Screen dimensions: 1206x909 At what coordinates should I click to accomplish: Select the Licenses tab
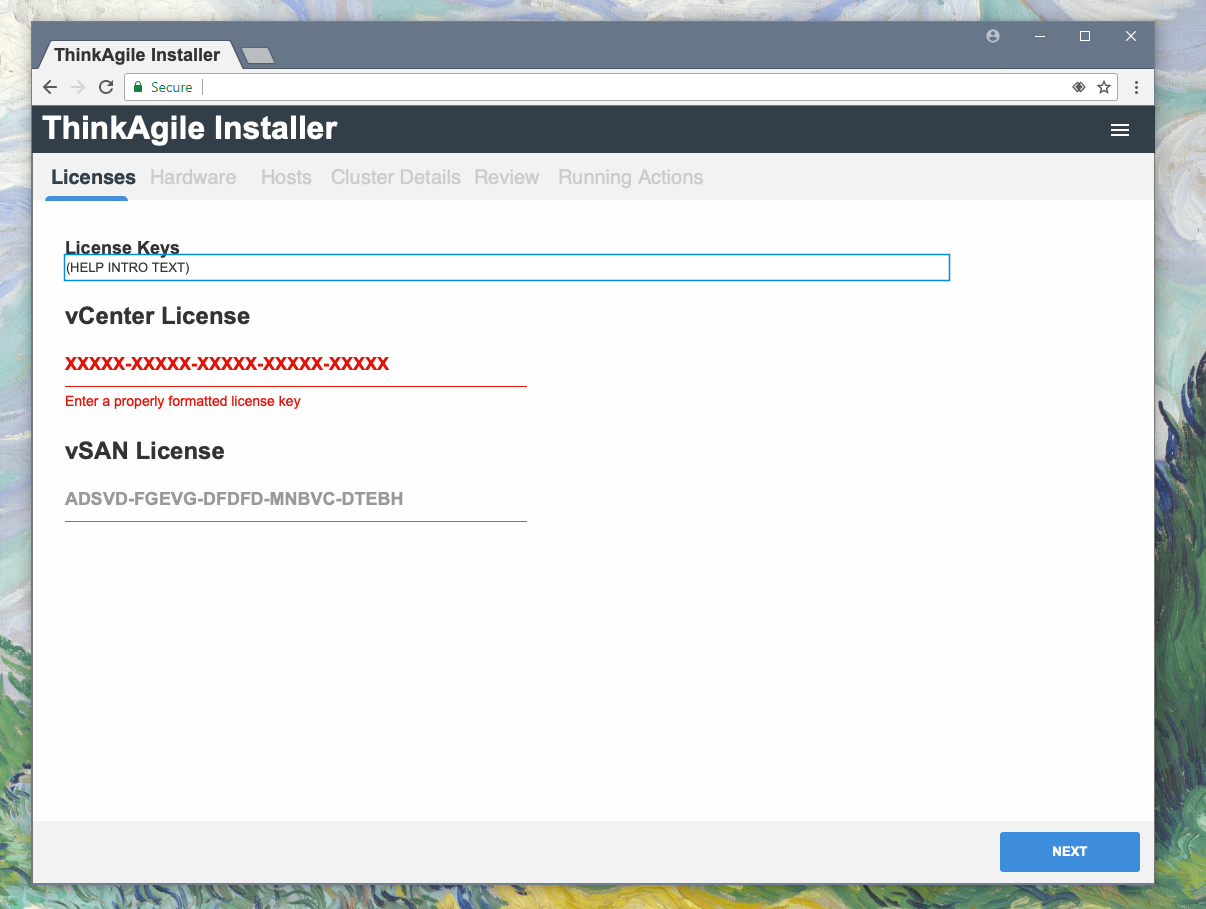93,177
